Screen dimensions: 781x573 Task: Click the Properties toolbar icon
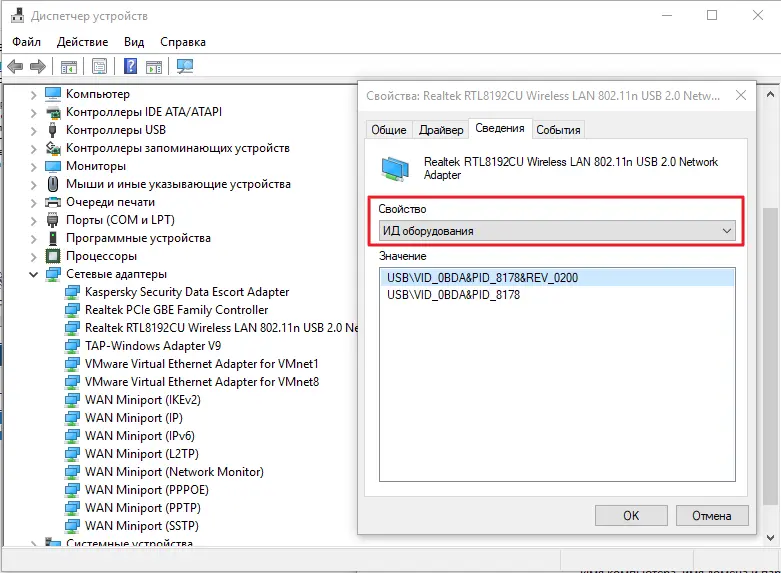(100, 66)
